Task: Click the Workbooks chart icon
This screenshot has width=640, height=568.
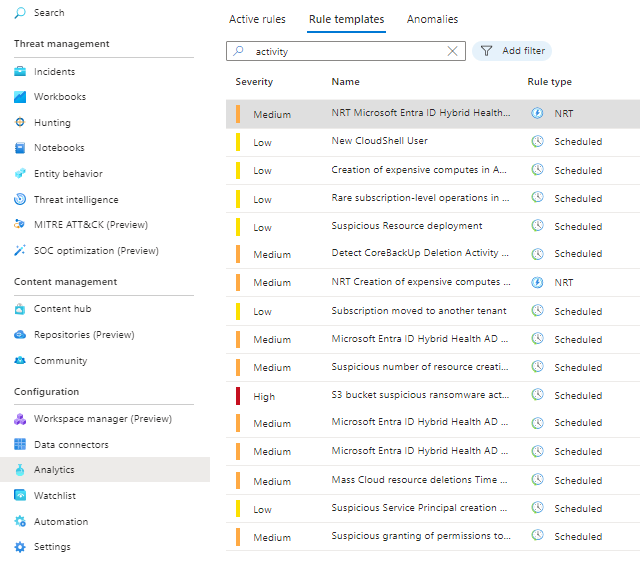Action: 20,97
